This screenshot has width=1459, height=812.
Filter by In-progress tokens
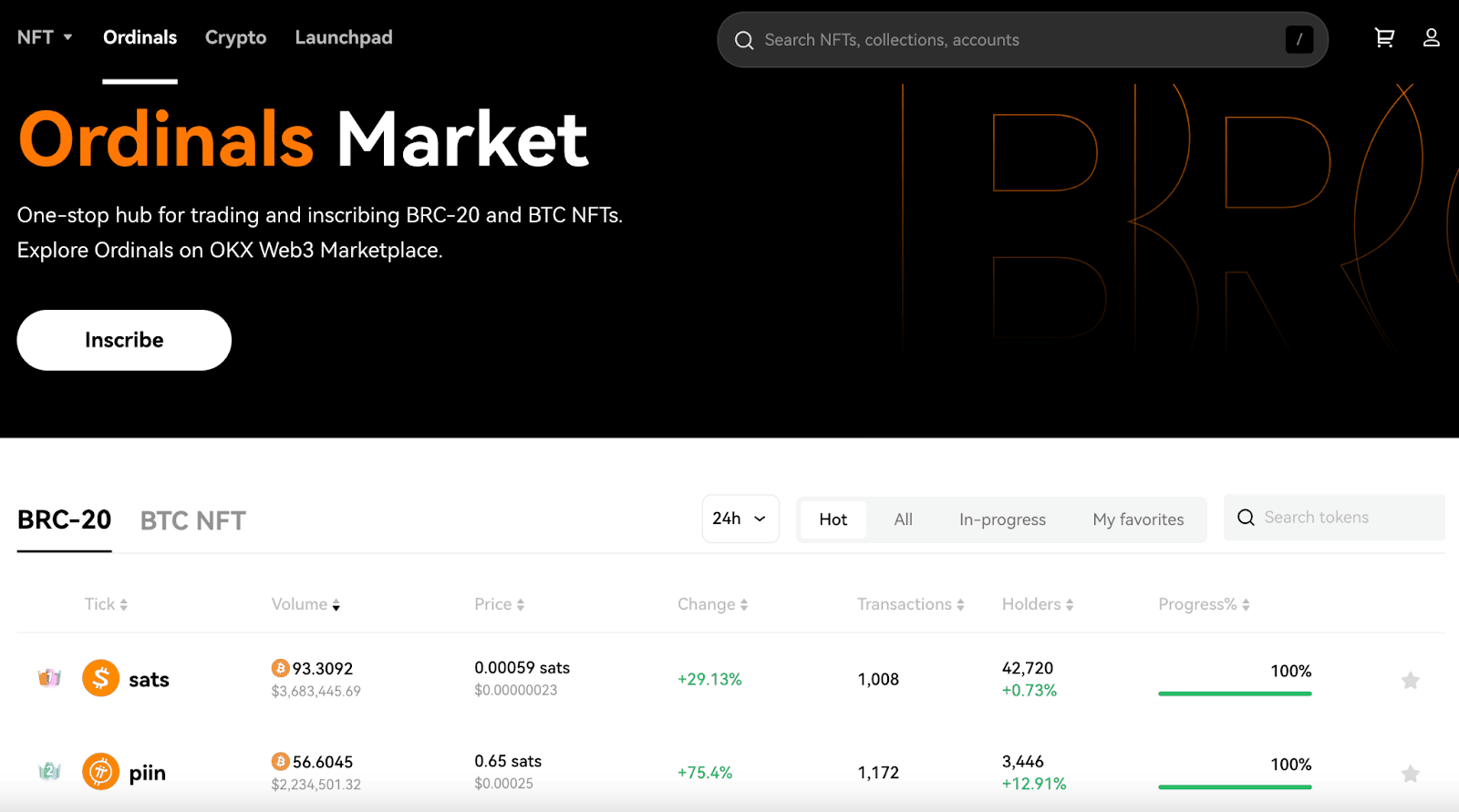point(1002,519)
